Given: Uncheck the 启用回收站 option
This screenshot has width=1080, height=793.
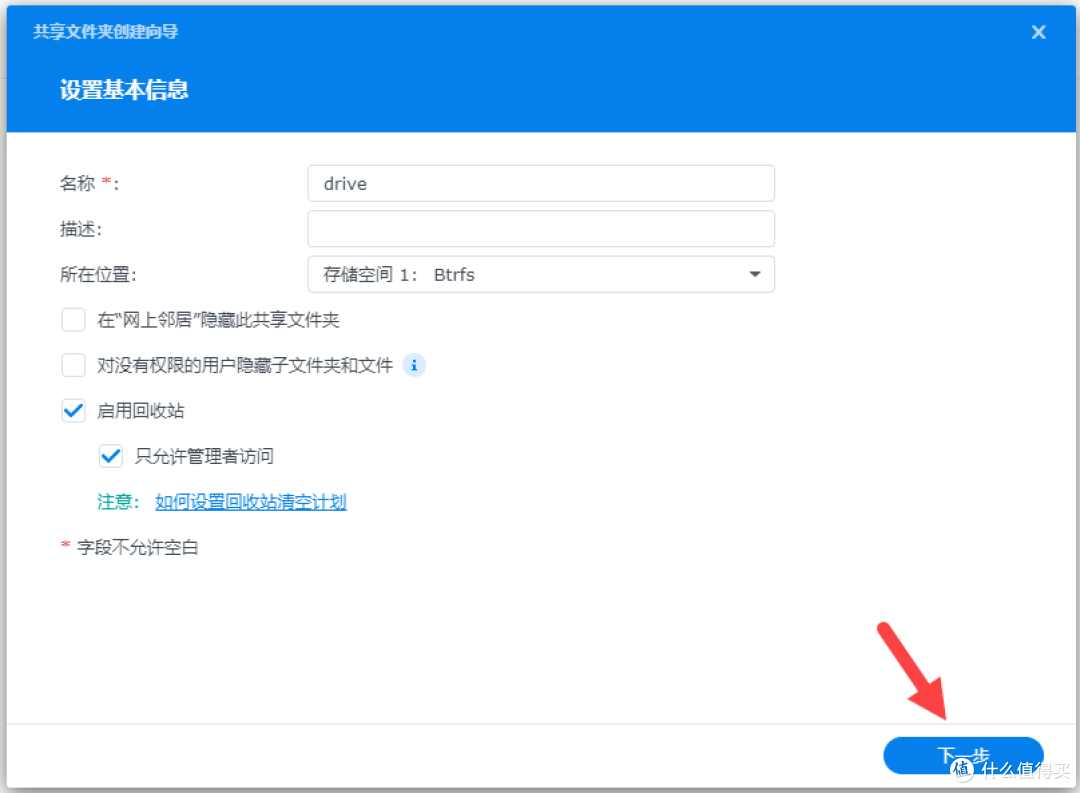Looking at the screenshot, I should [74, 411].
